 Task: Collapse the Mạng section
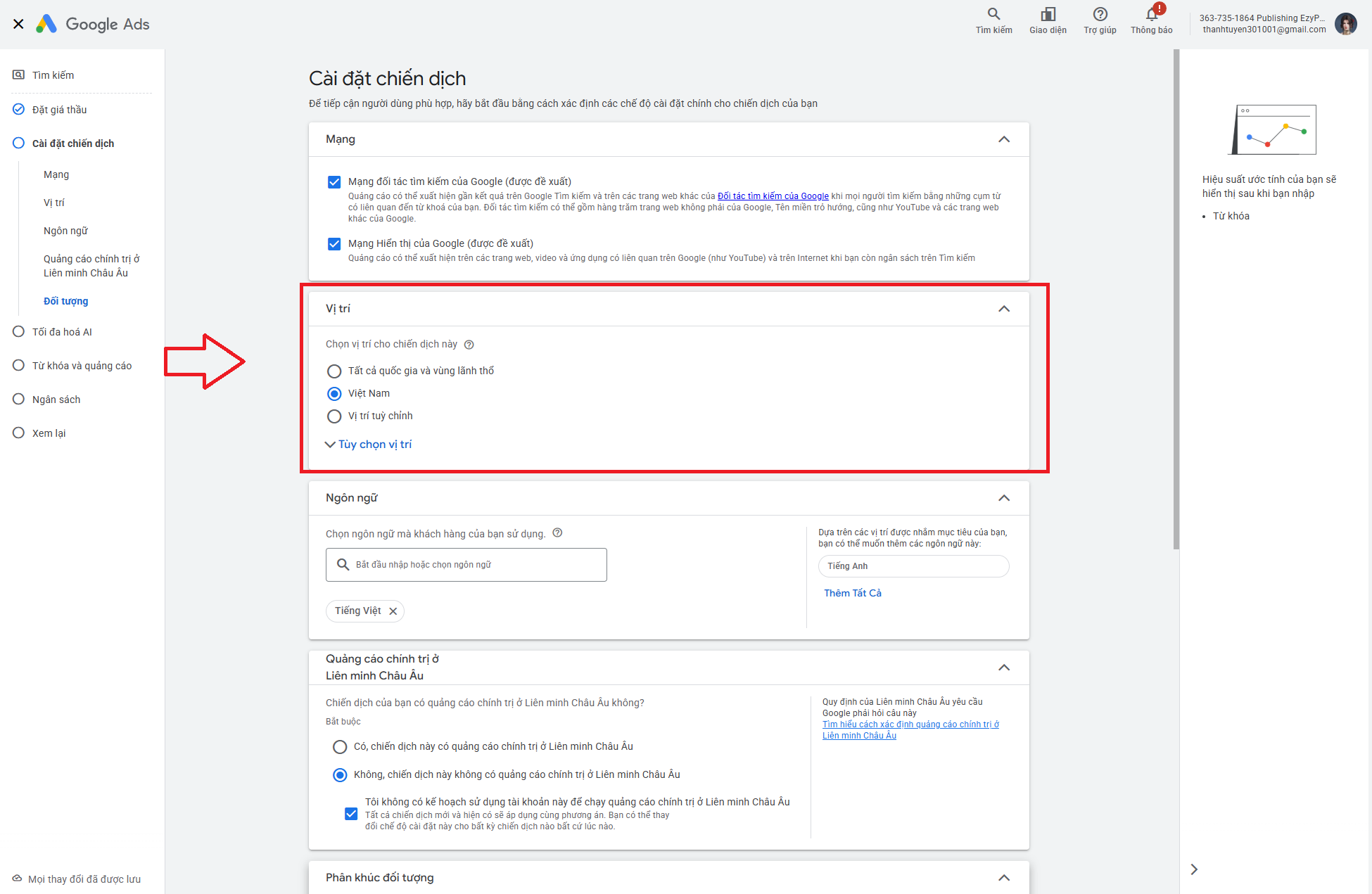[x=1004, y=139]
